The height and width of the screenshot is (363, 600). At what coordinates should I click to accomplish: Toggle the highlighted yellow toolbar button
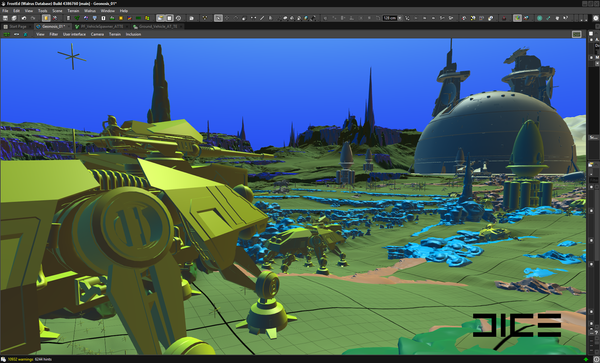46,18
